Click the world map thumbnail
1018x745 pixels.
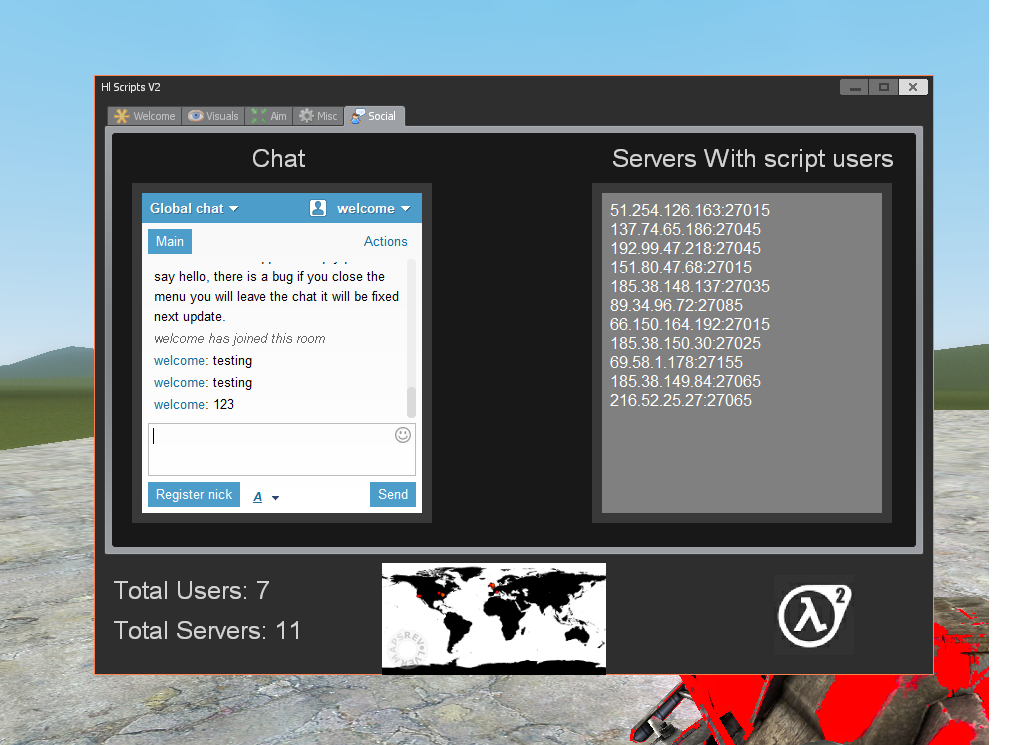[x=494, y=618]
